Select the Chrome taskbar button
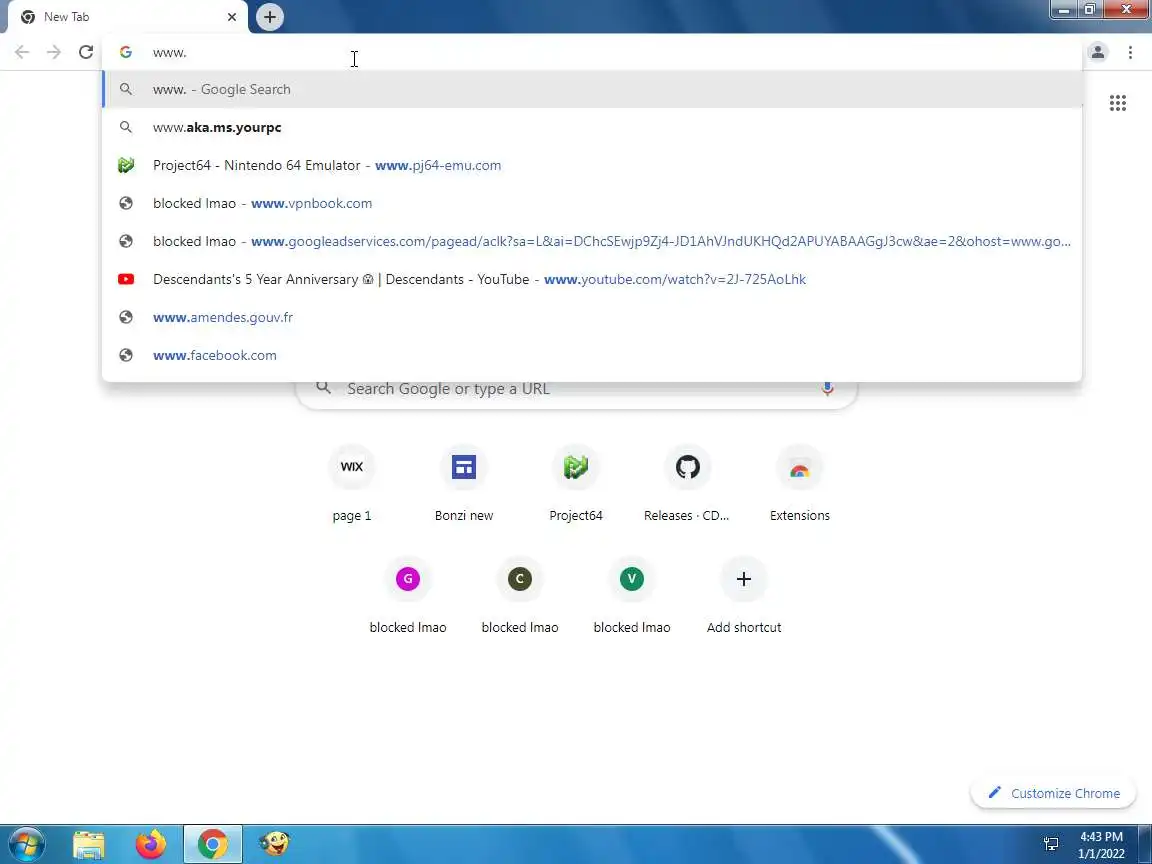The image size is (1152, 864). click(x=212, y=844)
